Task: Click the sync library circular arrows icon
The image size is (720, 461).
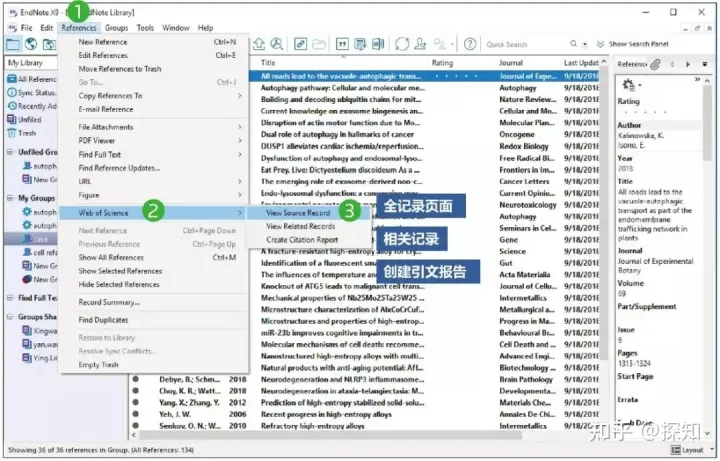Action: [x=402, y=44]
